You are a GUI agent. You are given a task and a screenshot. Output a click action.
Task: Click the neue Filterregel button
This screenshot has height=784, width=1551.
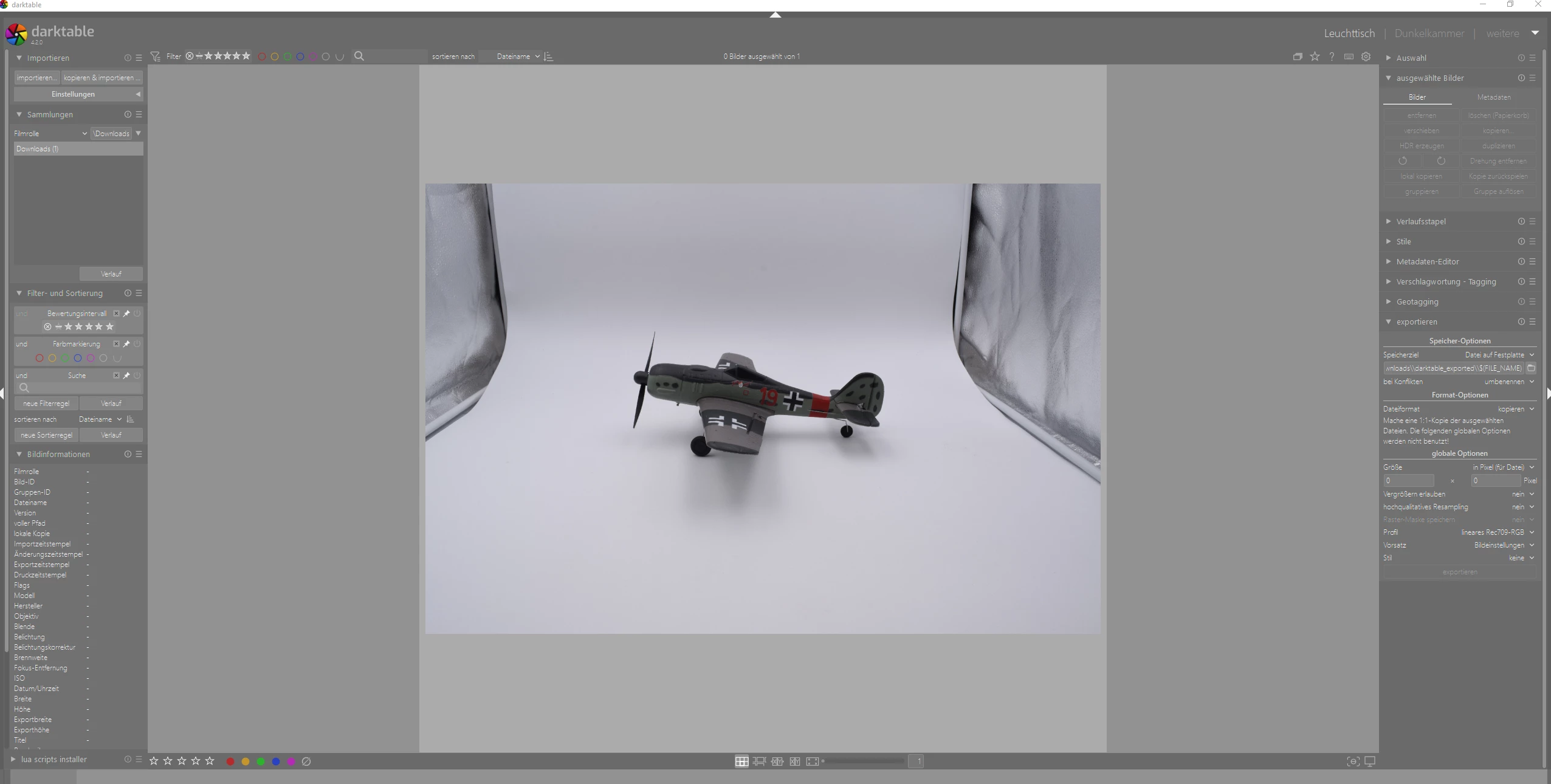coord(46,404)
